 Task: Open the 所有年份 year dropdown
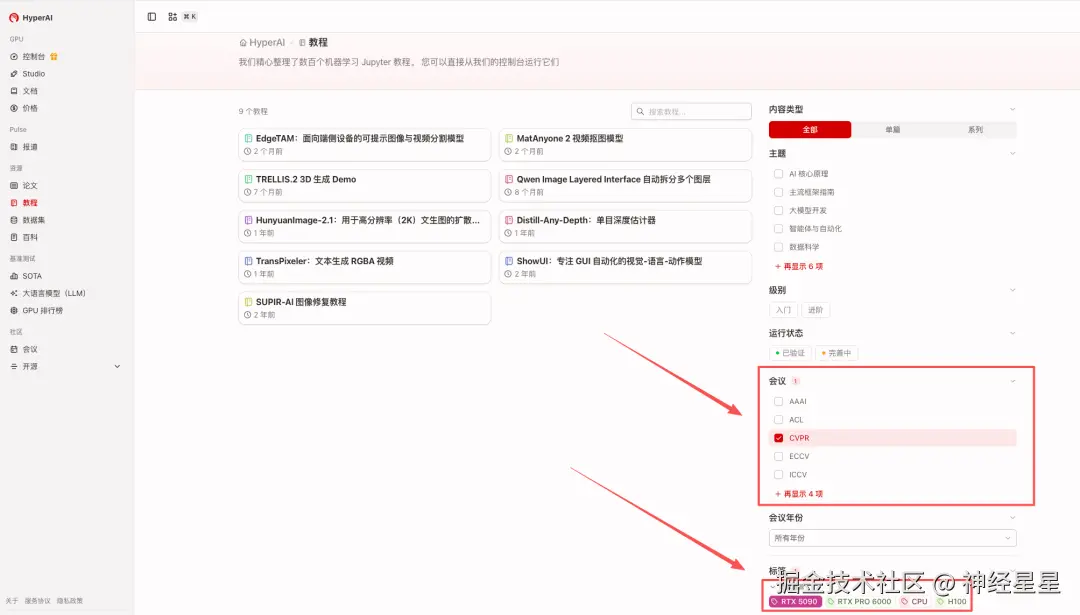pyautogui.click(x=893, y=538)
